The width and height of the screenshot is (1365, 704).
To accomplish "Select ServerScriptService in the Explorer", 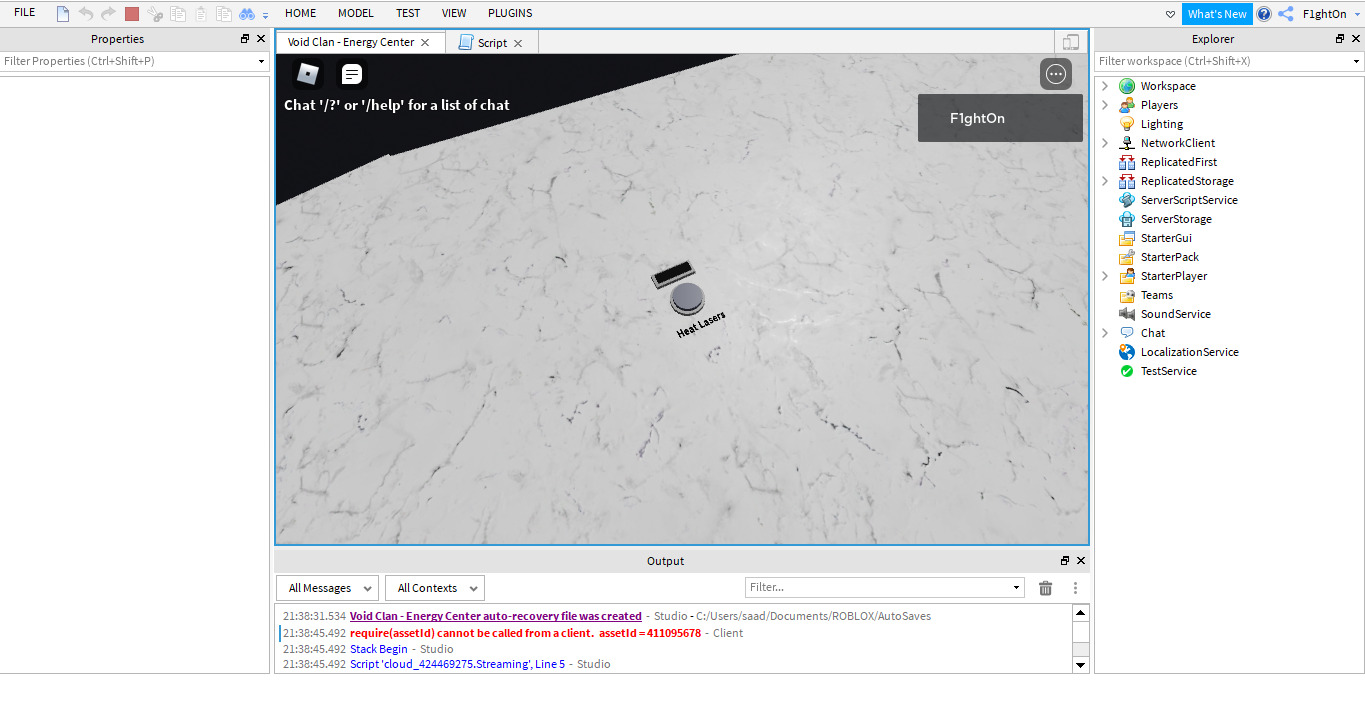I will [1188, 200].
